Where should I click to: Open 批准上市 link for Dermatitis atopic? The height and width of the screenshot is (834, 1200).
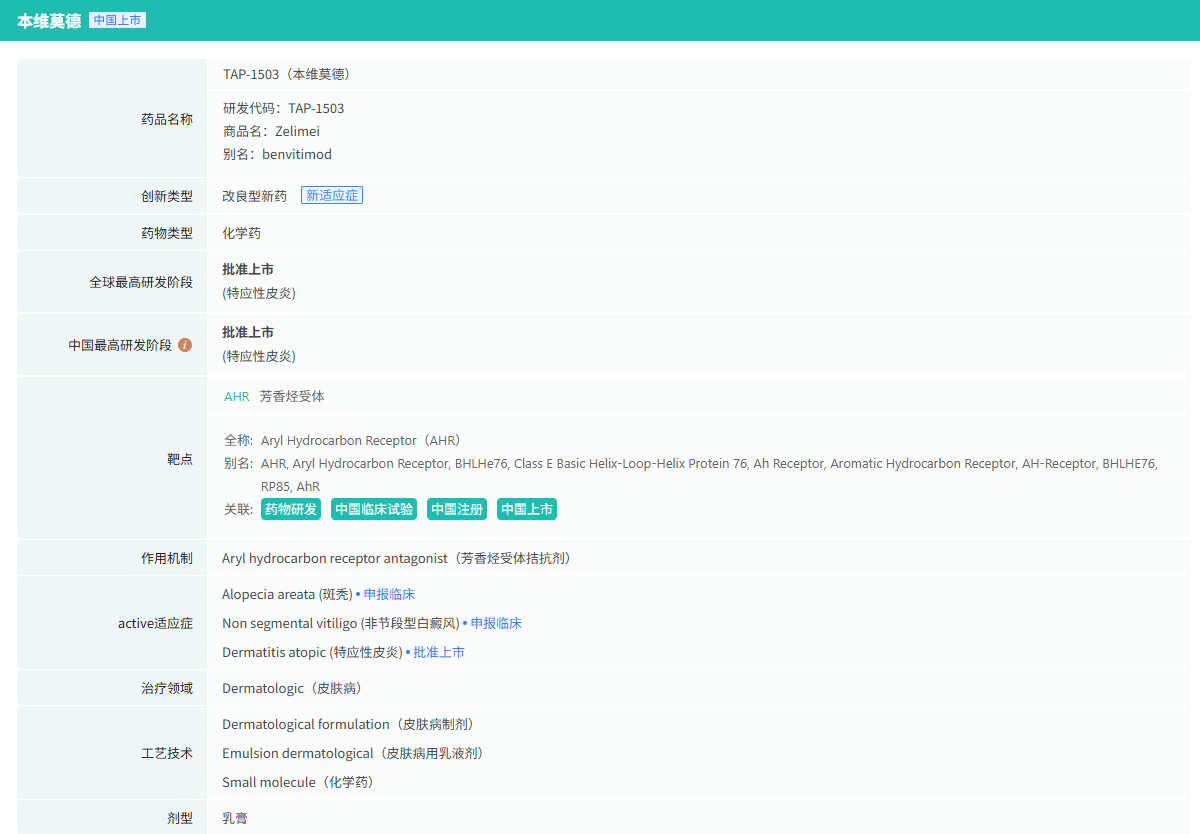(439, 652)
